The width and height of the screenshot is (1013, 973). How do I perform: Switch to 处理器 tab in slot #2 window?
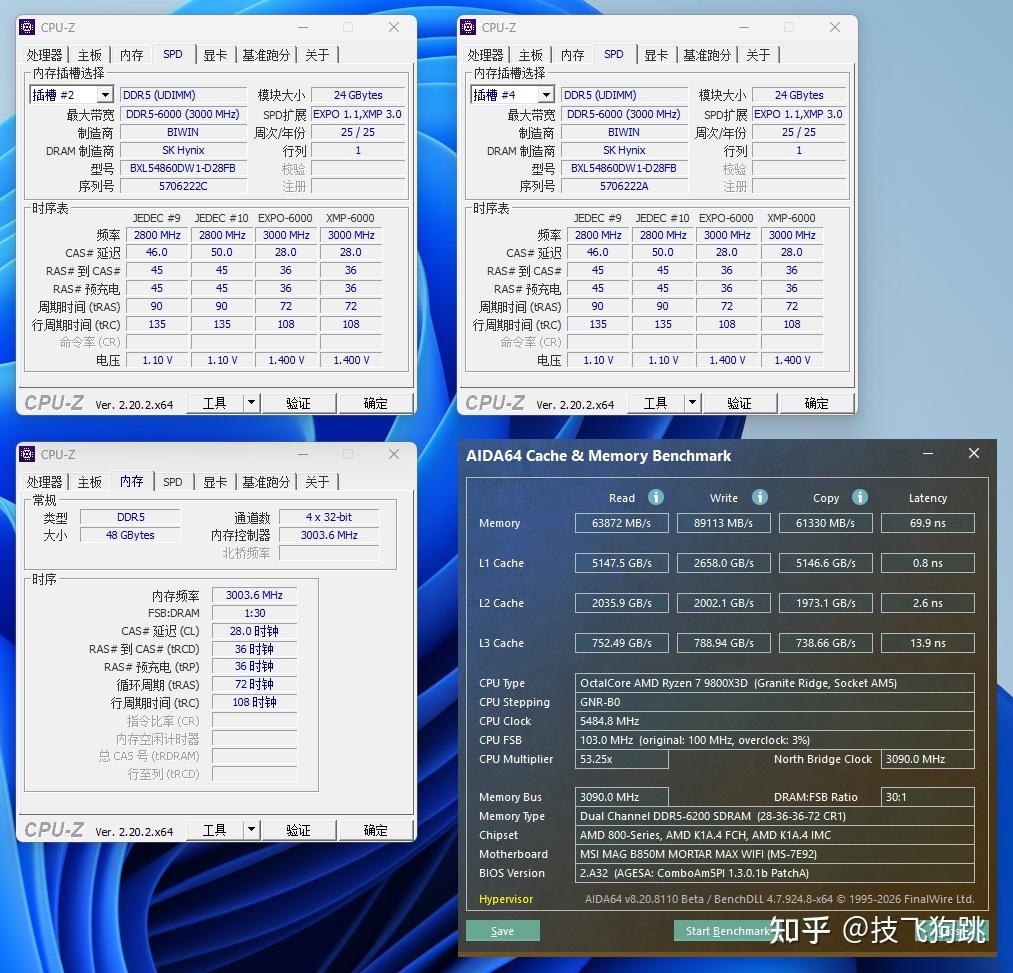click(45, 55)
